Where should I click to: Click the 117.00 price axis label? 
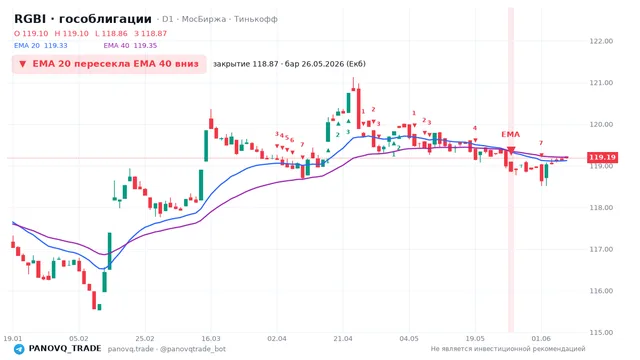coord(601,249)
